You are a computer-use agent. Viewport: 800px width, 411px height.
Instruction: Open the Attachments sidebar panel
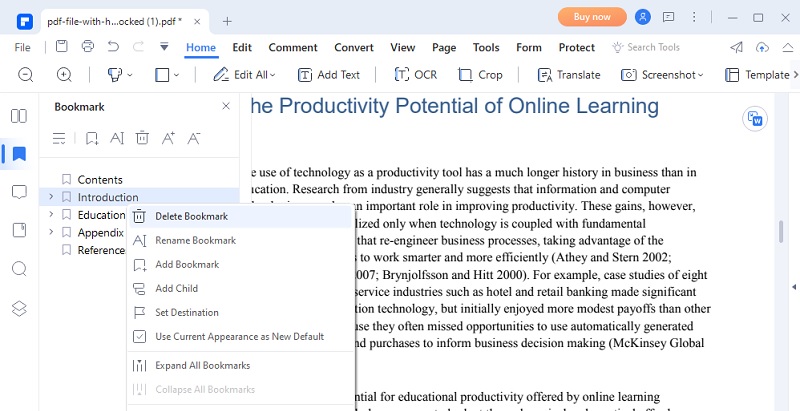click(19, 230)
